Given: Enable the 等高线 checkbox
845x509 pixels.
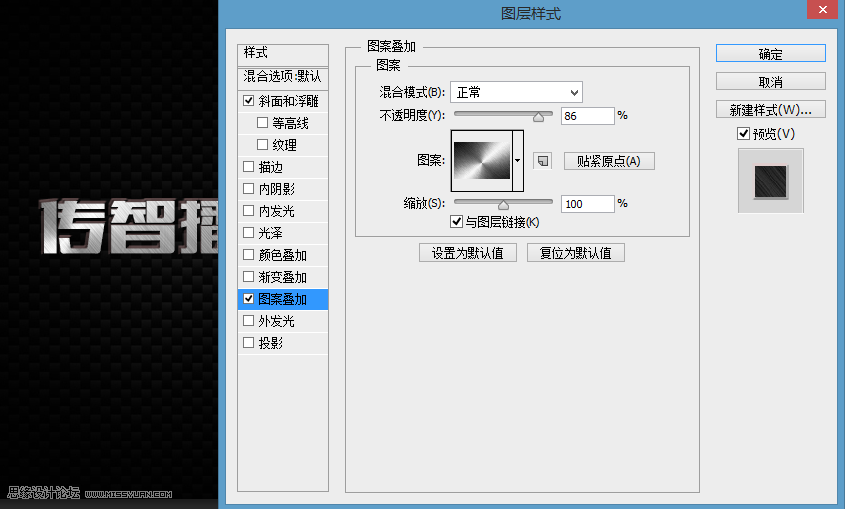Looking at the screenshot, I should click(x=262, y=123).
